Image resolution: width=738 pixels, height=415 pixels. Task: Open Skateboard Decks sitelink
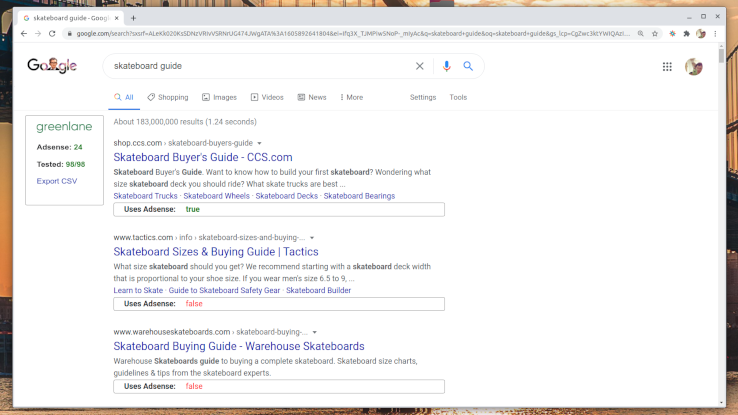[x=287, y=196]
